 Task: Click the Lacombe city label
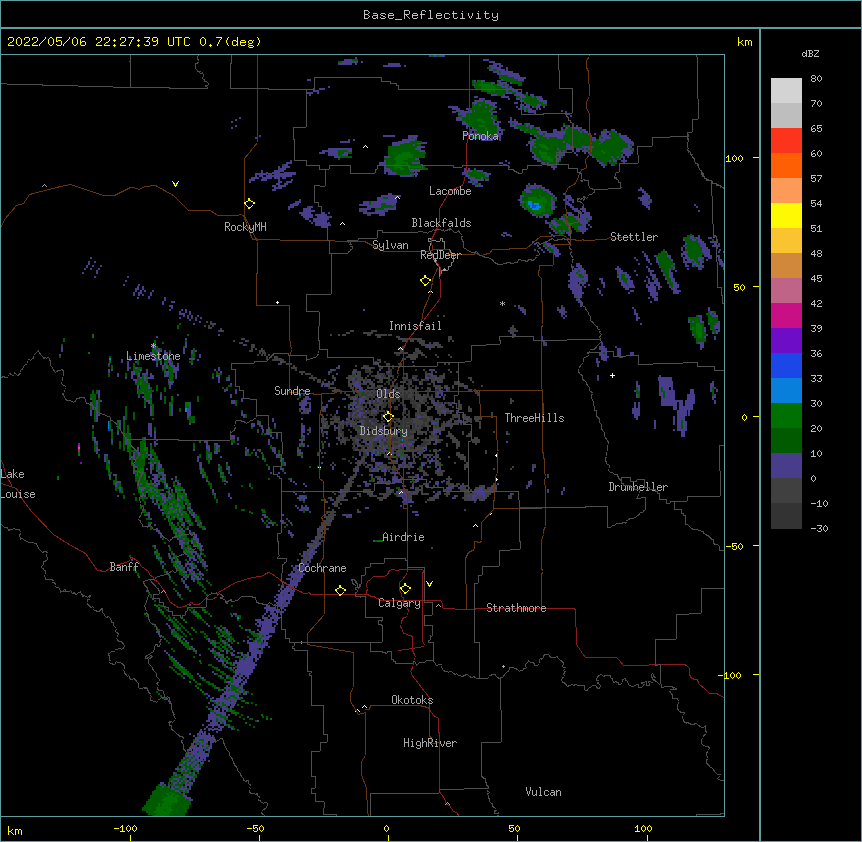pyautogui.click(x=450, y=191)
